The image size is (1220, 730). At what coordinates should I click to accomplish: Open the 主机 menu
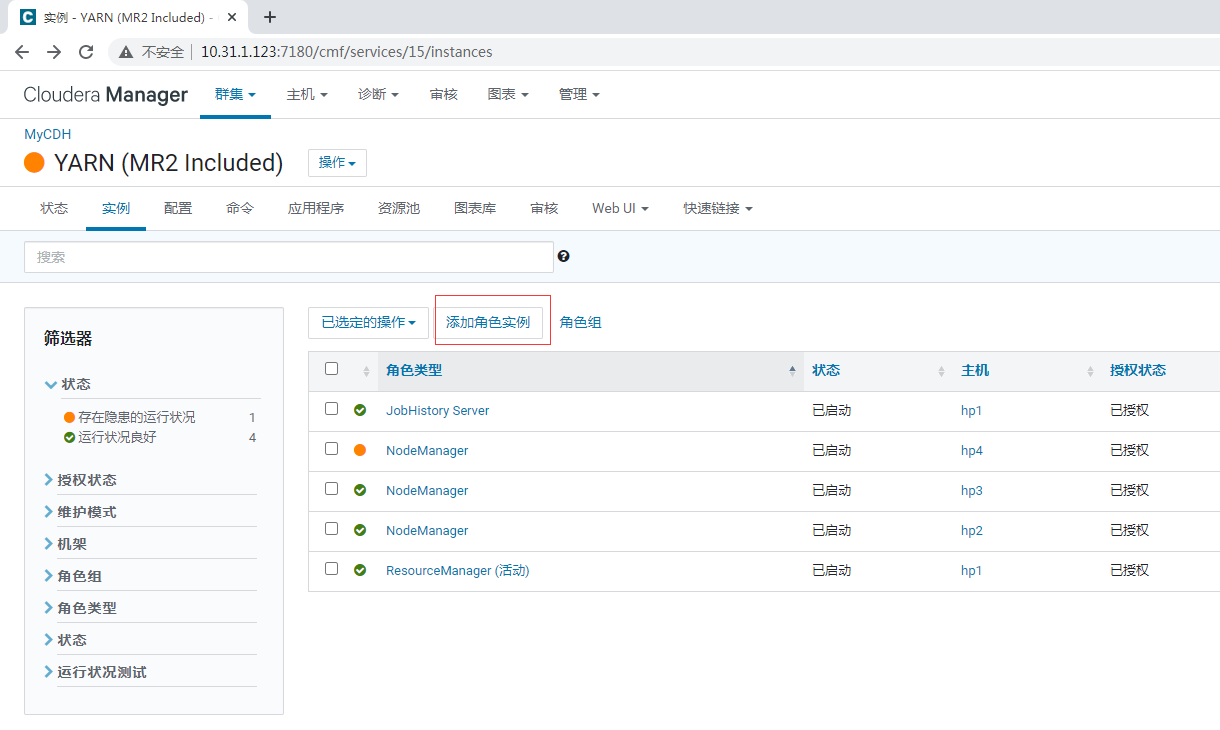(x=307, y=94)
